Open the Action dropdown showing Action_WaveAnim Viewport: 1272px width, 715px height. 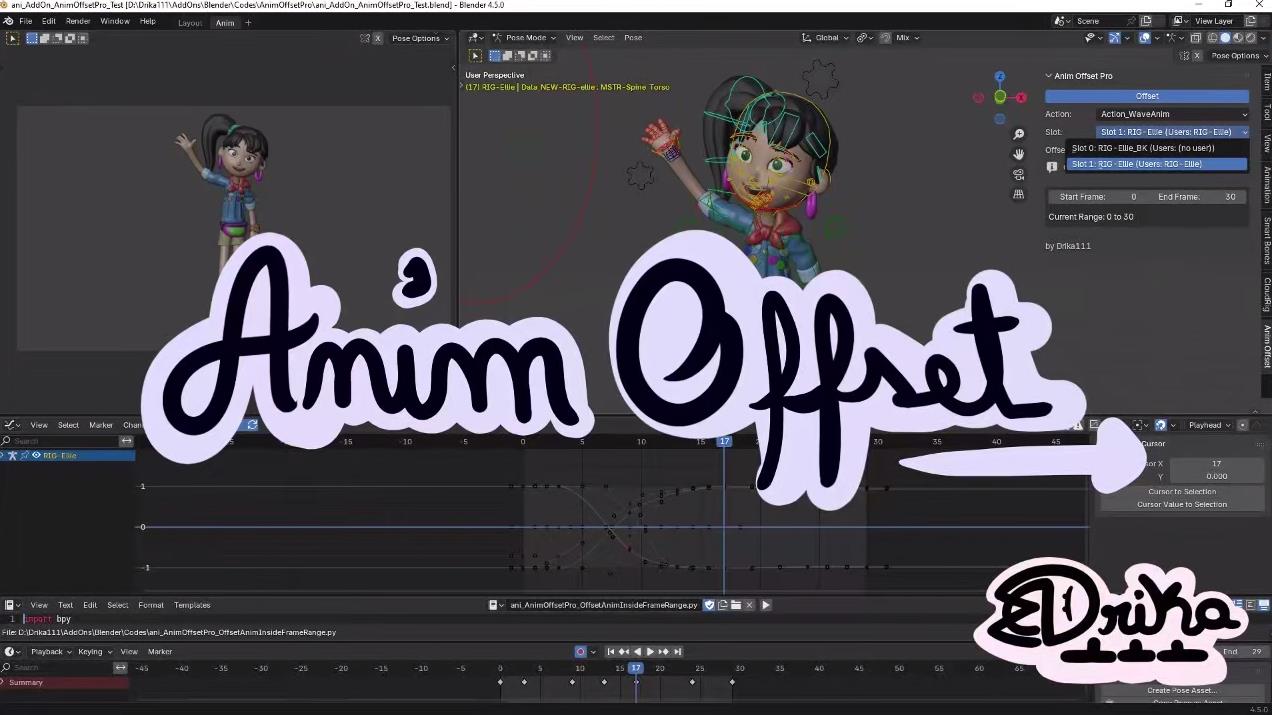pos(1172,114)
